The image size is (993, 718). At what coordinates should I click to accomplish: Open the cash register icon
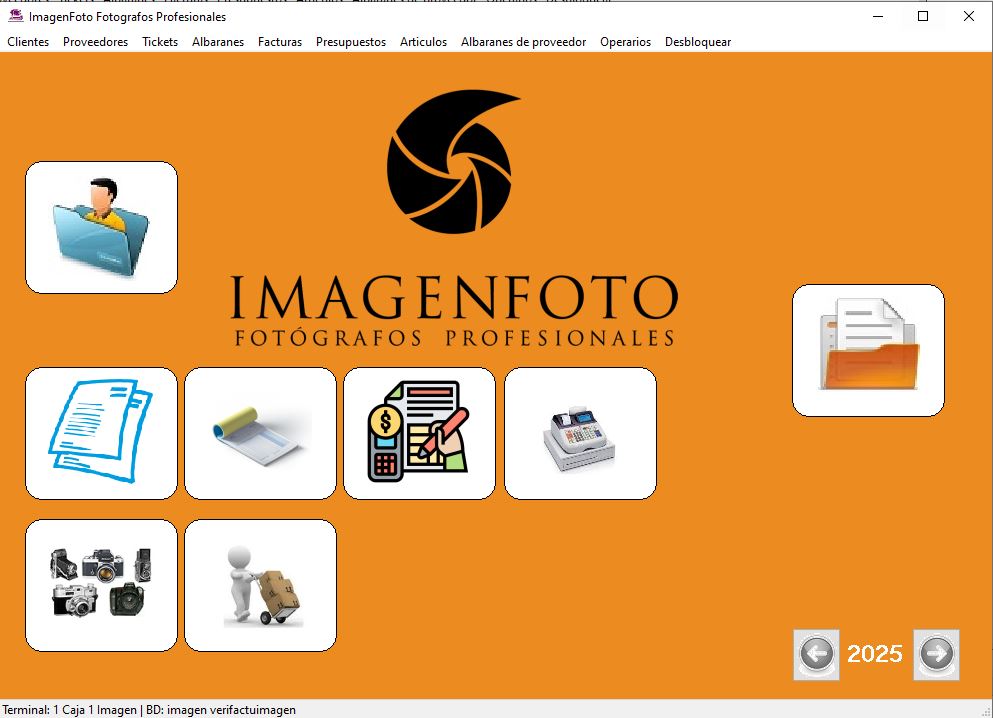580,433
